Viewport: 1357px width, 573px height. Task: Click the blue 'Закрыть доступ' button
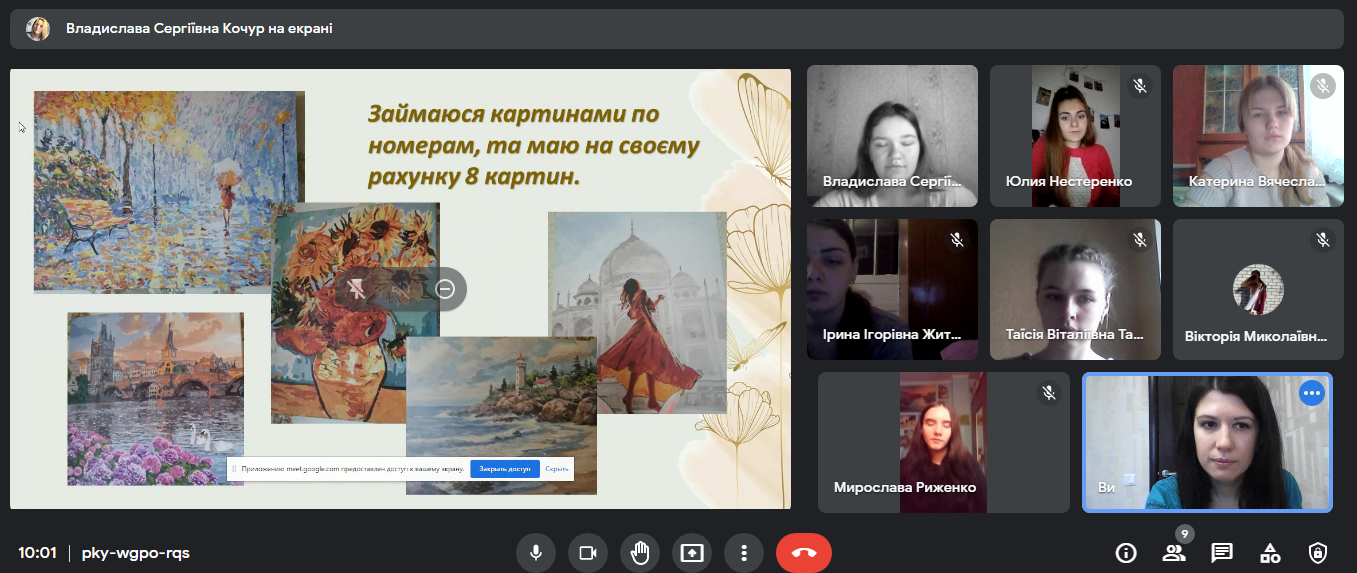[505, 468]
